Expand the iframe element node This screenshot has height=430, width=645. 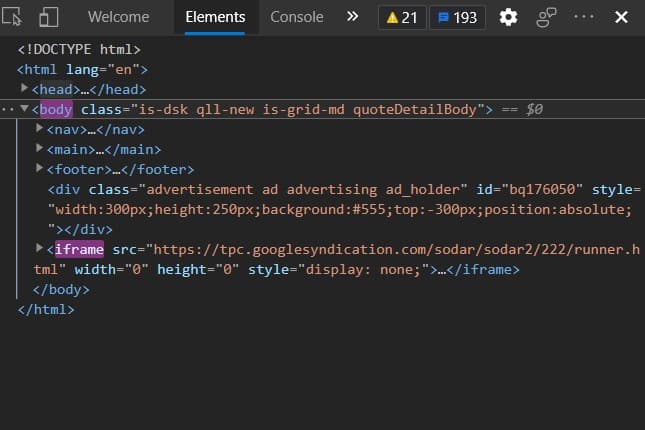[x=39, y=249]
